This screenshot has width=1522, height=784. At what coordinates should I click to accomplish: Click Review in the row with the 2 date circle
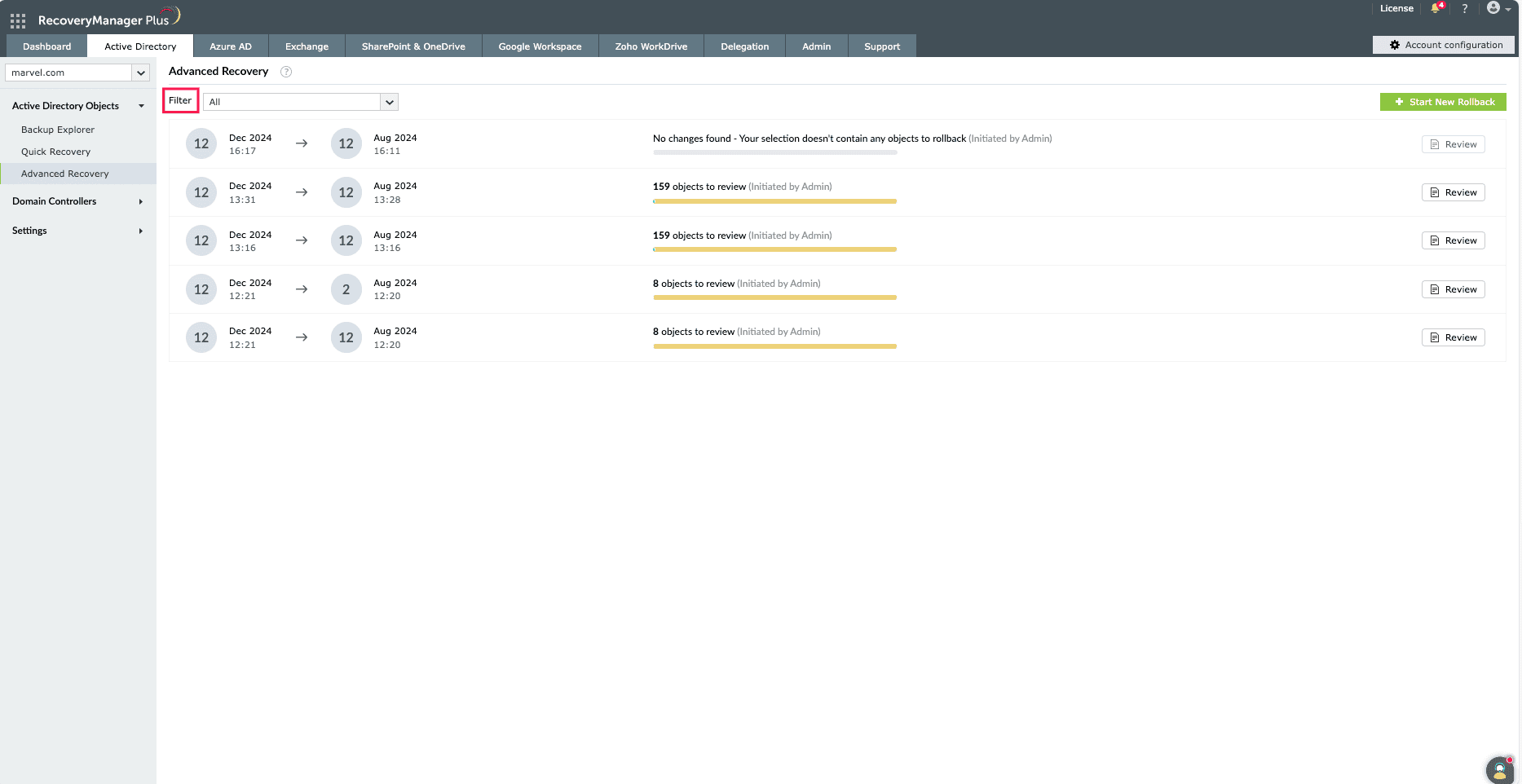coord(1454,289)
